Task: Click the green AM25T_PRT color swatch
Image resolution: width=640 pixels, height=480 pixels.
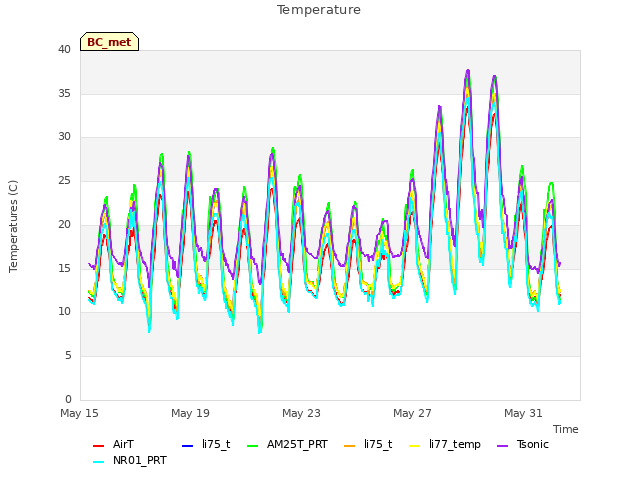Action: 253,446
